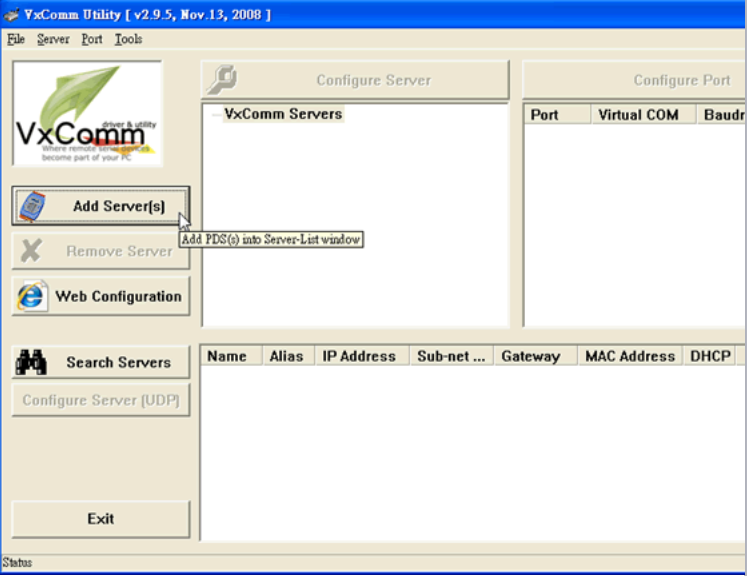This screenshot has width=747, height=576.
Task: Click the Configure Server button label
Action: (374, 80)
